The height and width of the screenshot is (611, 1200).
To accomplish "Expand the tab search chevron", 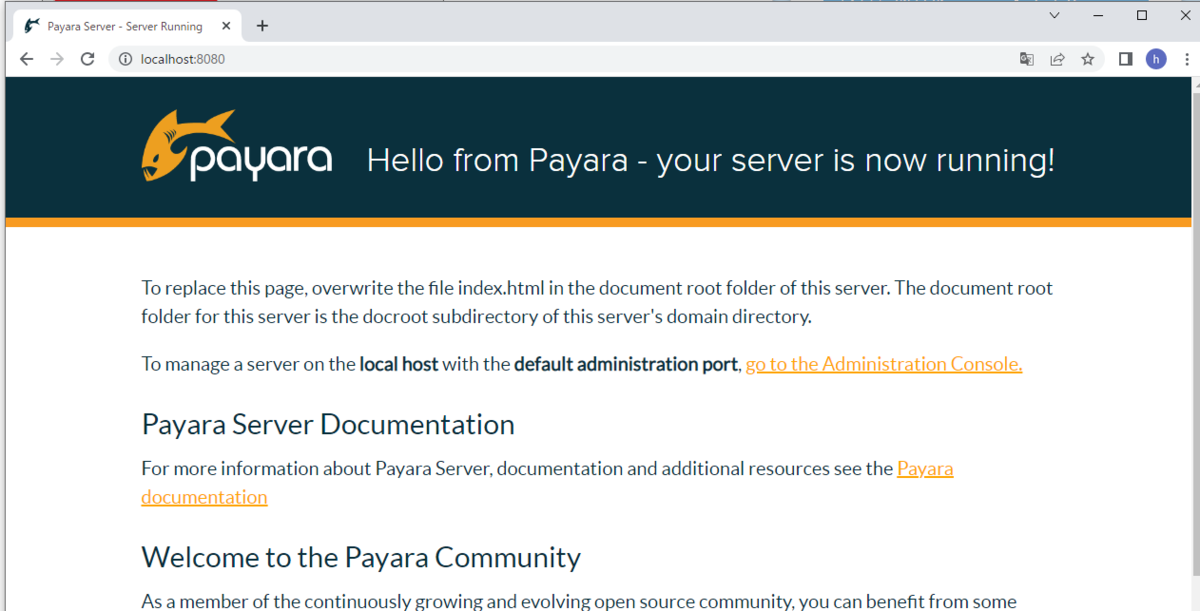I will tap(1055, 15).
